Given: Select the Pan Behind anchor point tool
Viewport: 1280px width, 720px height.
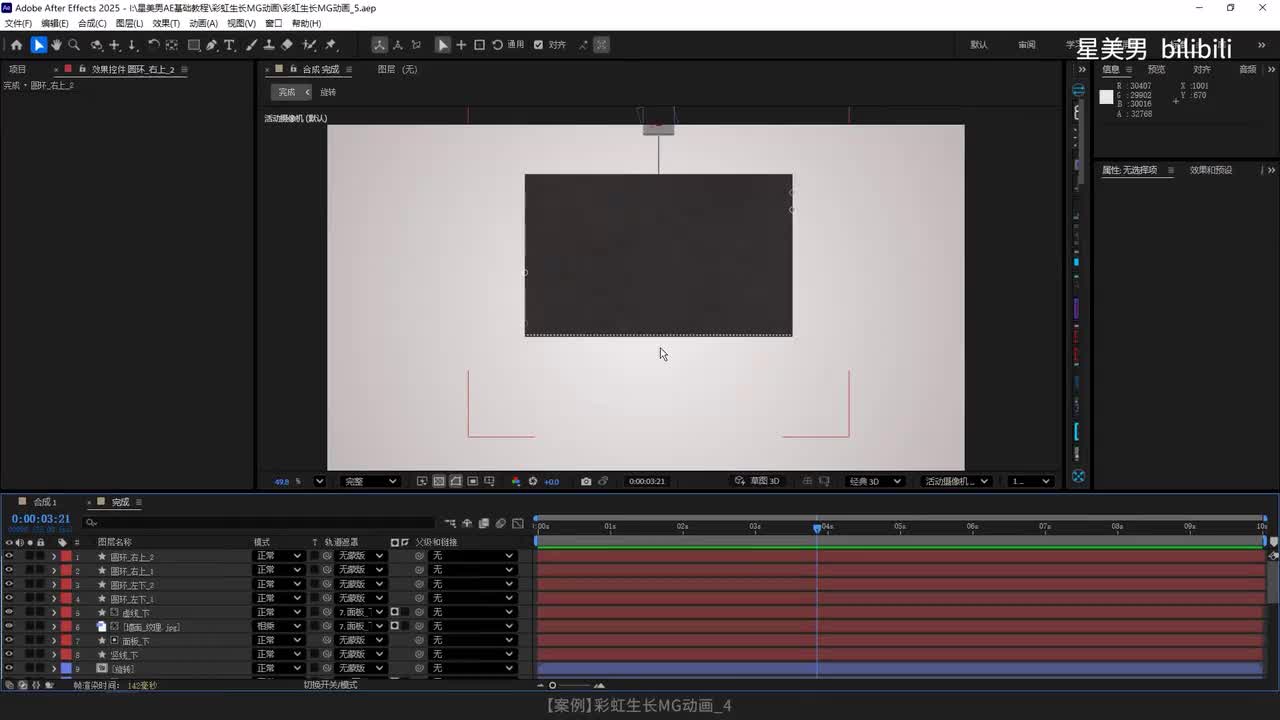Looking at the screenshot, I should click(172, 45).
